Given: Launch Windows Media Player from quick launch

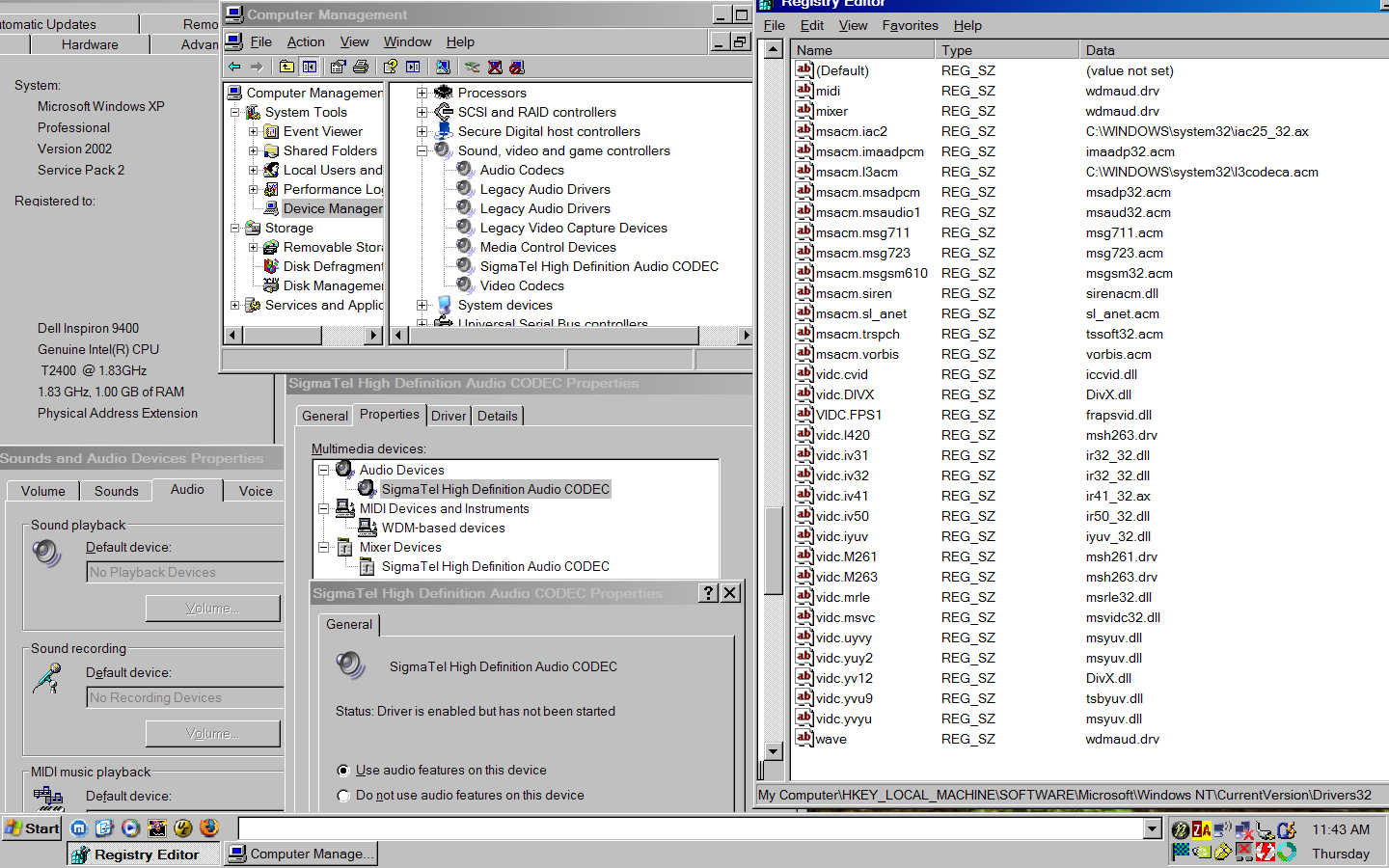Looking at the screenshot, I should pyautogui.click(x=131, y=827).
